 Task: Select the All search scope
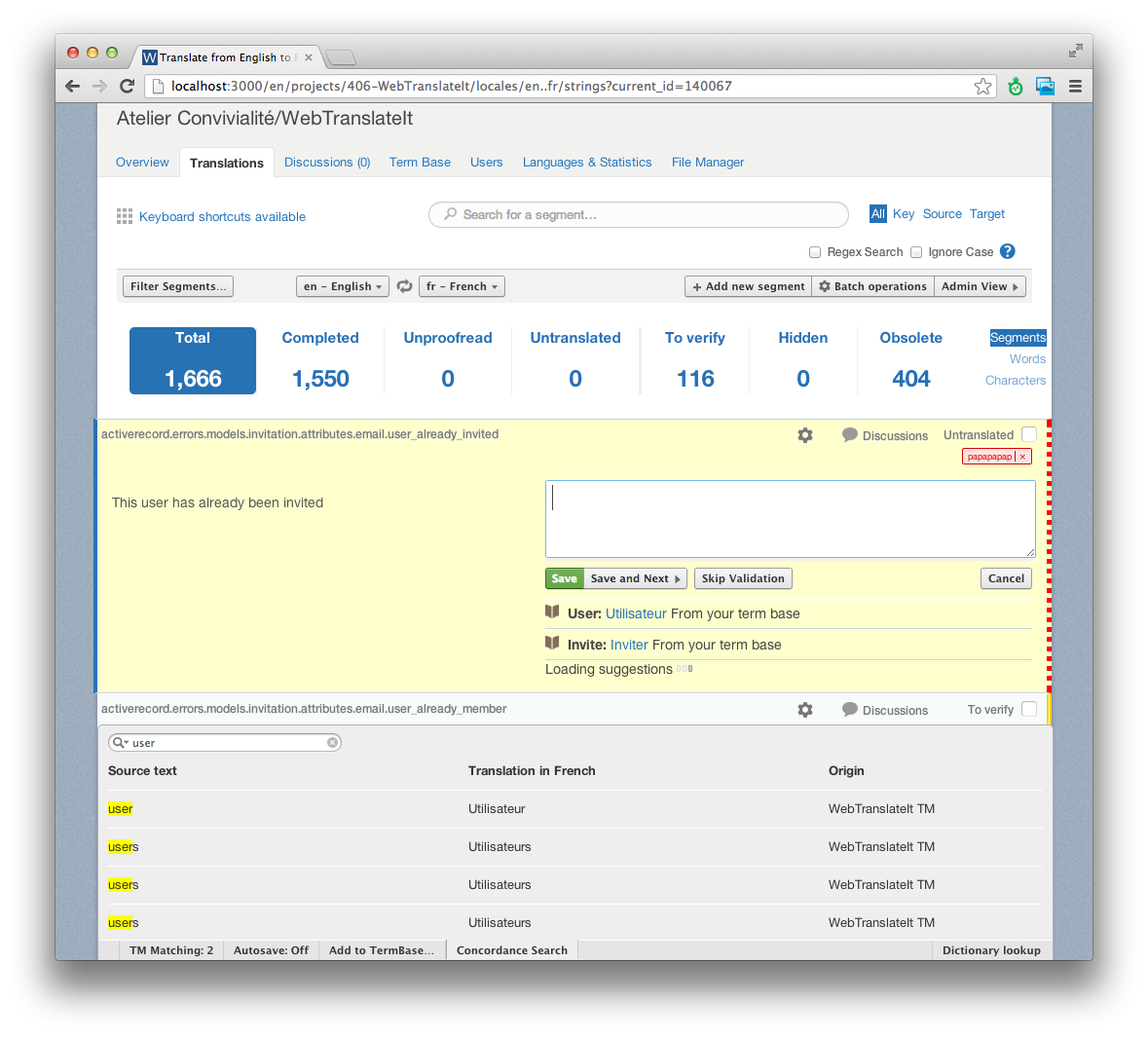pyautogui.click(x=878, y=214)
